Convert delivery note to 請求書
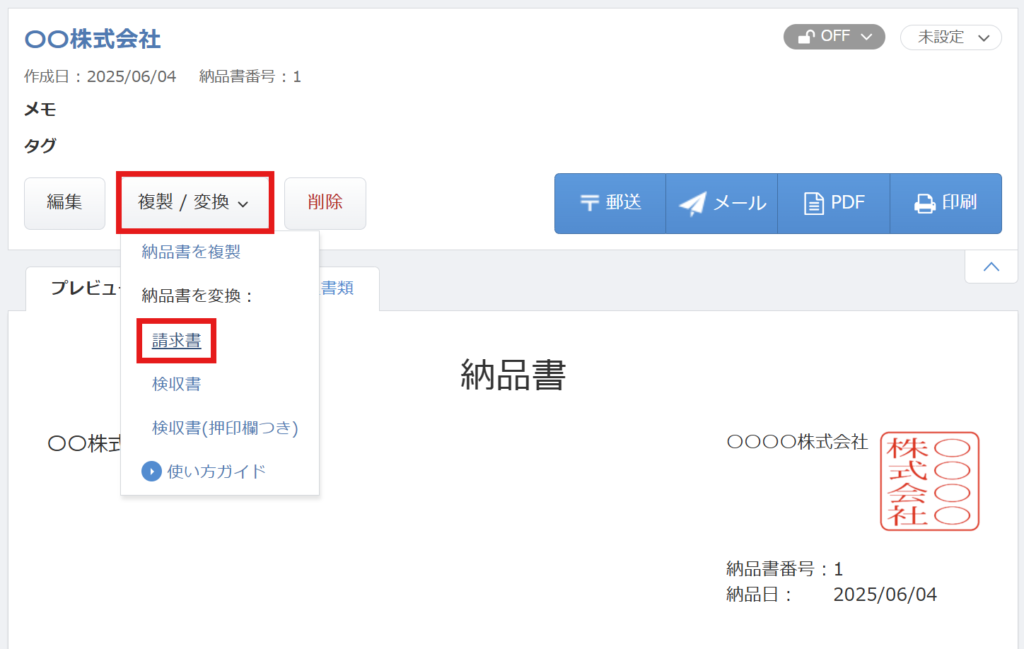The image size is (1024, 649). [x=176, y=340]
